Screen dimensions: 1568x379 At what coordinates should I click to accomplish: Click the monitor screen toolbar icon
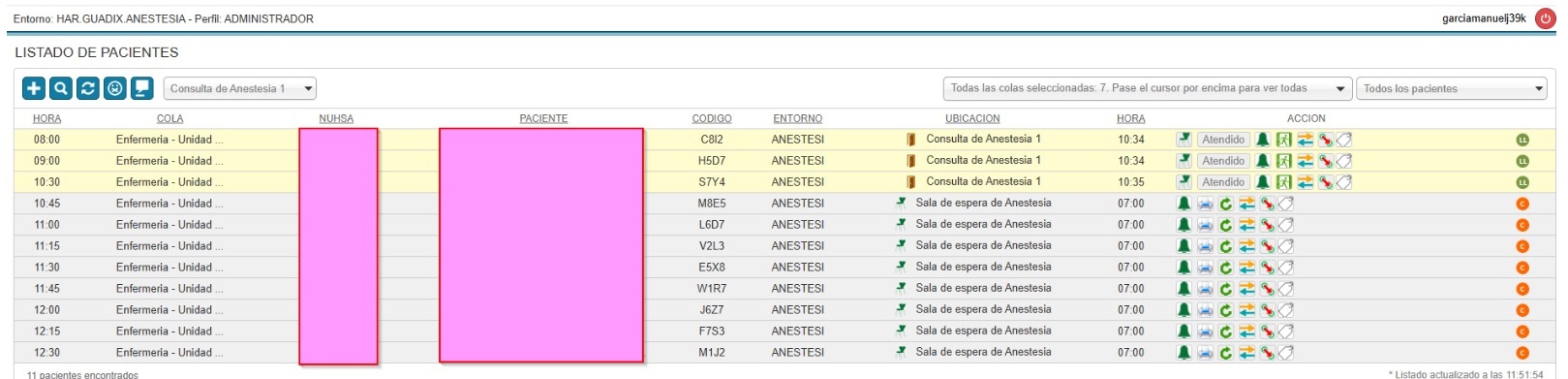(x=142, y=88)
